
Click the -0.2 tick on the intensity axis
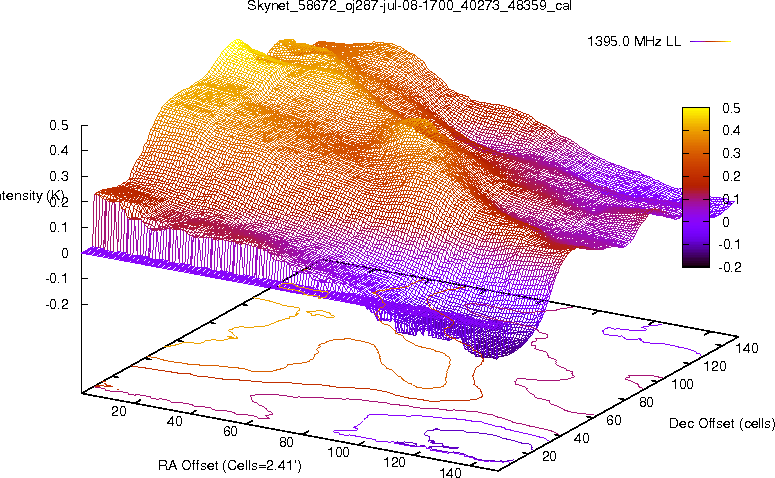point(57,304)
